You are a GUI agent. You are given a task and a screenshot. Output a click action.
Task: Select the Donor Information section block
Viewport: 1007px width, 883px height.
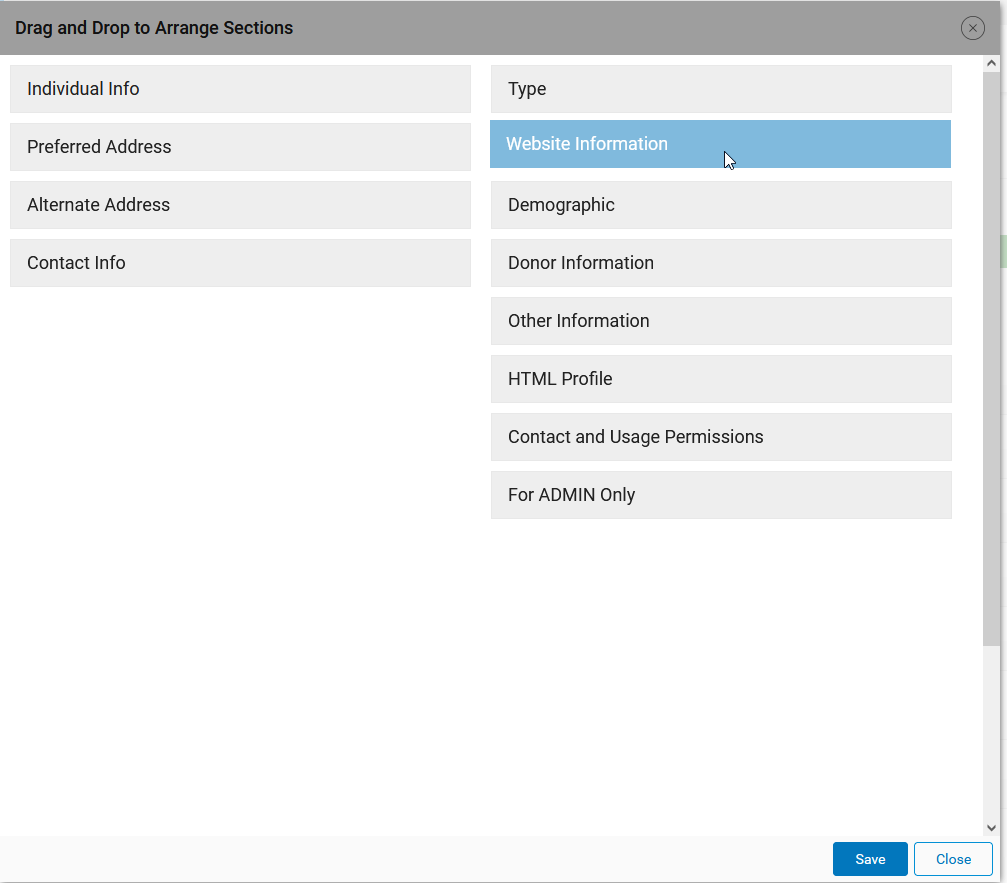pos(721,263)
